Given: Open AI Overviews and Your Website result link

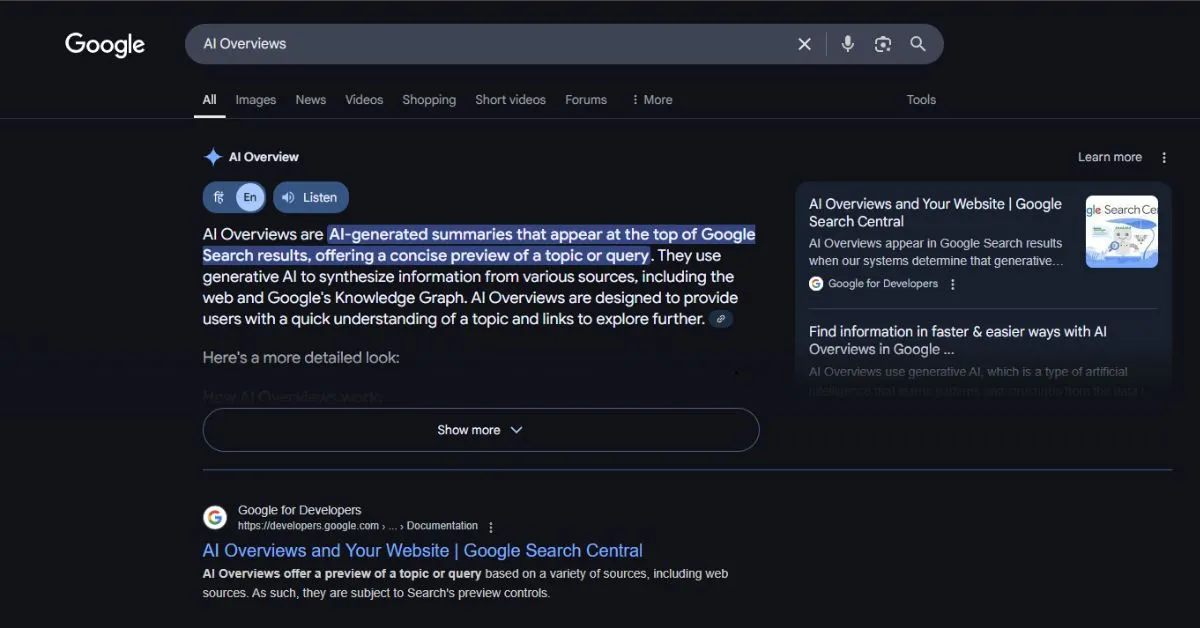Looking at the screenshot, I should pyautogui.click(x=423, y=551).
